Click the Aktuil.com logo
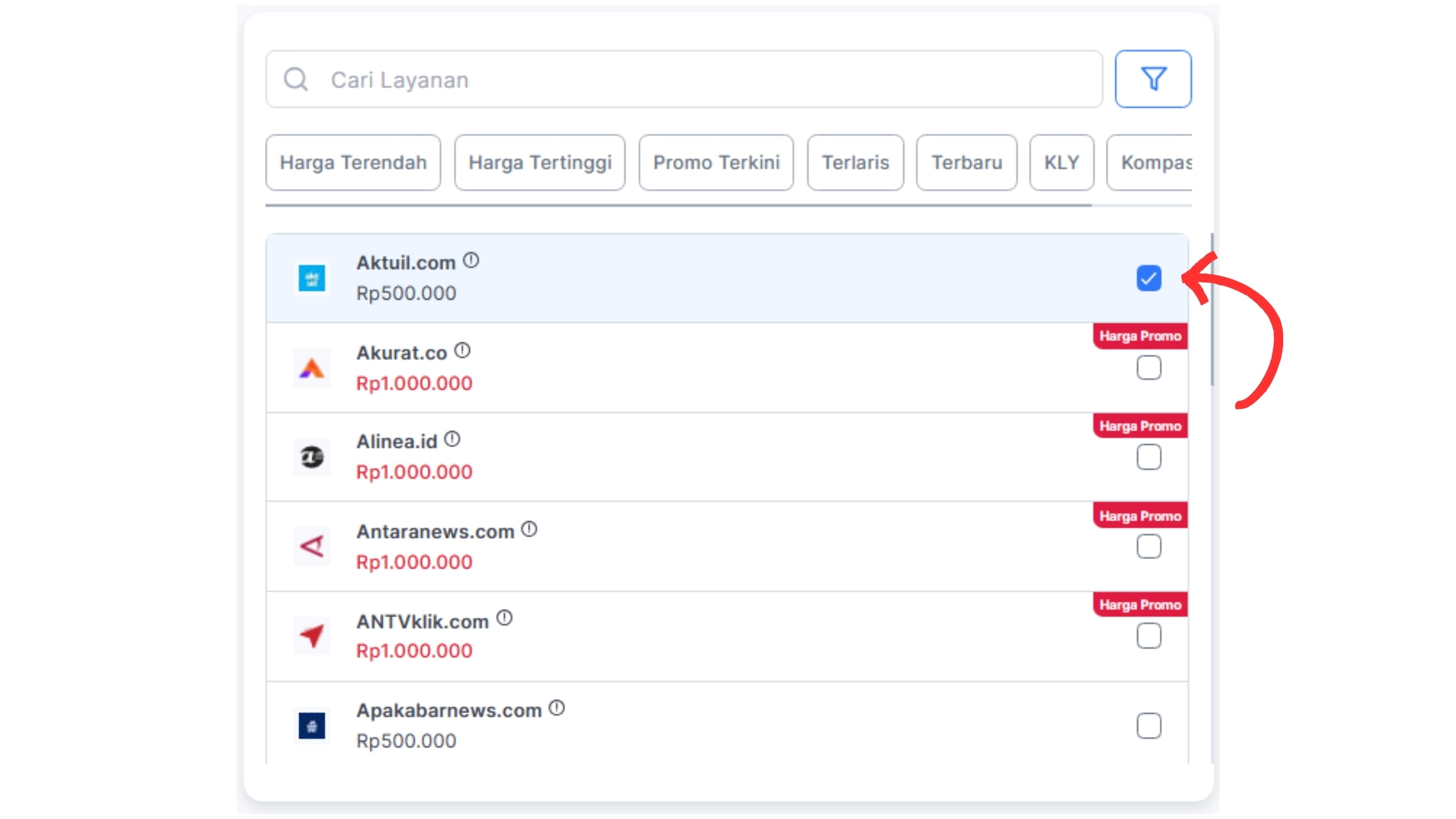This screenshot has height=819, width=1456. click(x=312, y=278)
